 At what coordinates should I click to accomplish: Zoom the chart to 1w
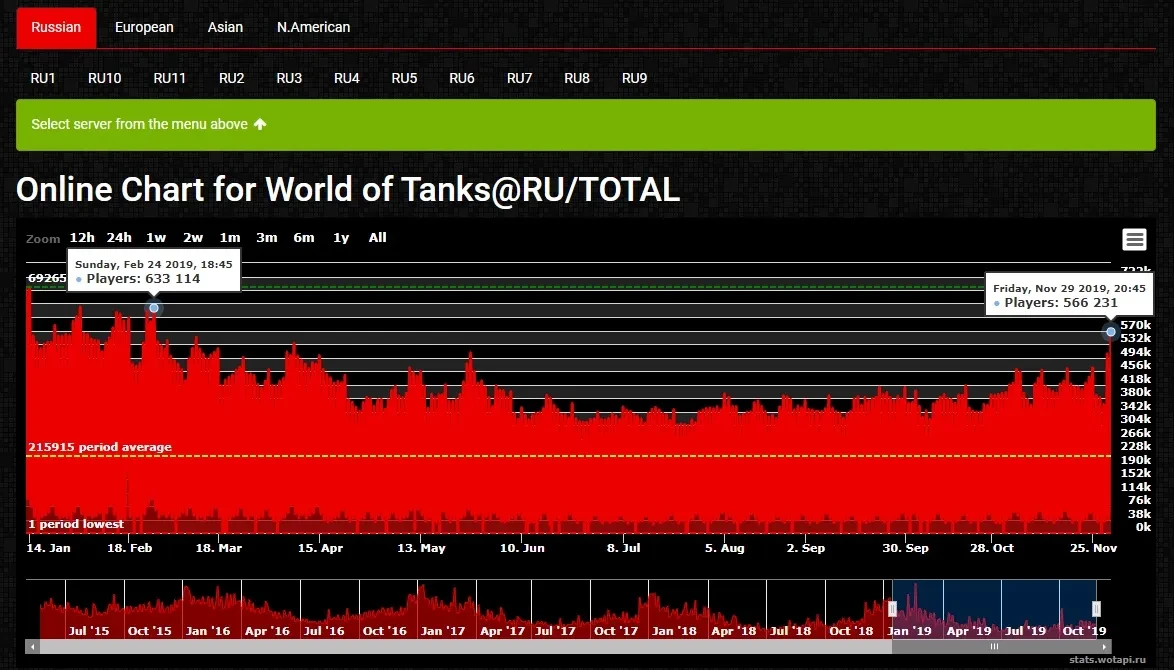tap(156, 238)
